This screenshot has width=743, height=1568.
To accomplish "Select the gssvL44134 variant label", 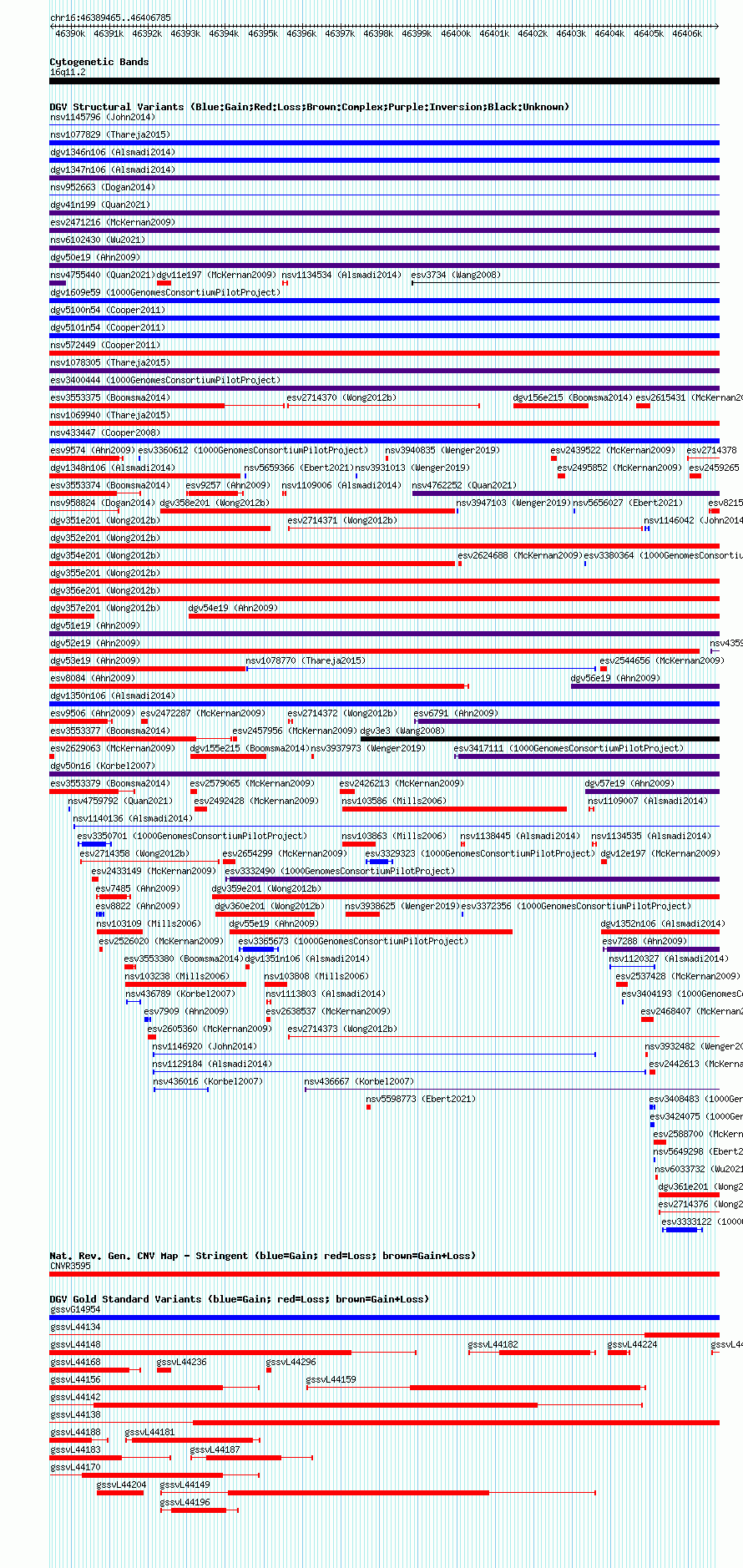I will coord(75,1327).
